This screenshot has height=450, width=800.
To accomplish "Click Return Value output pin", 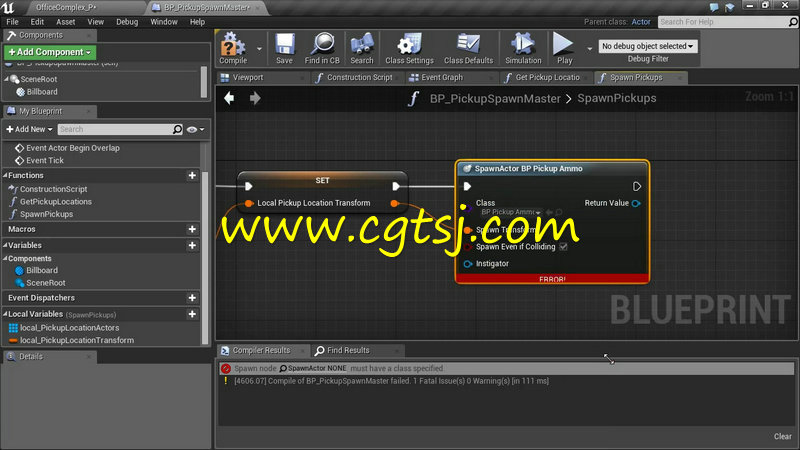I will [x=636, y=203].
